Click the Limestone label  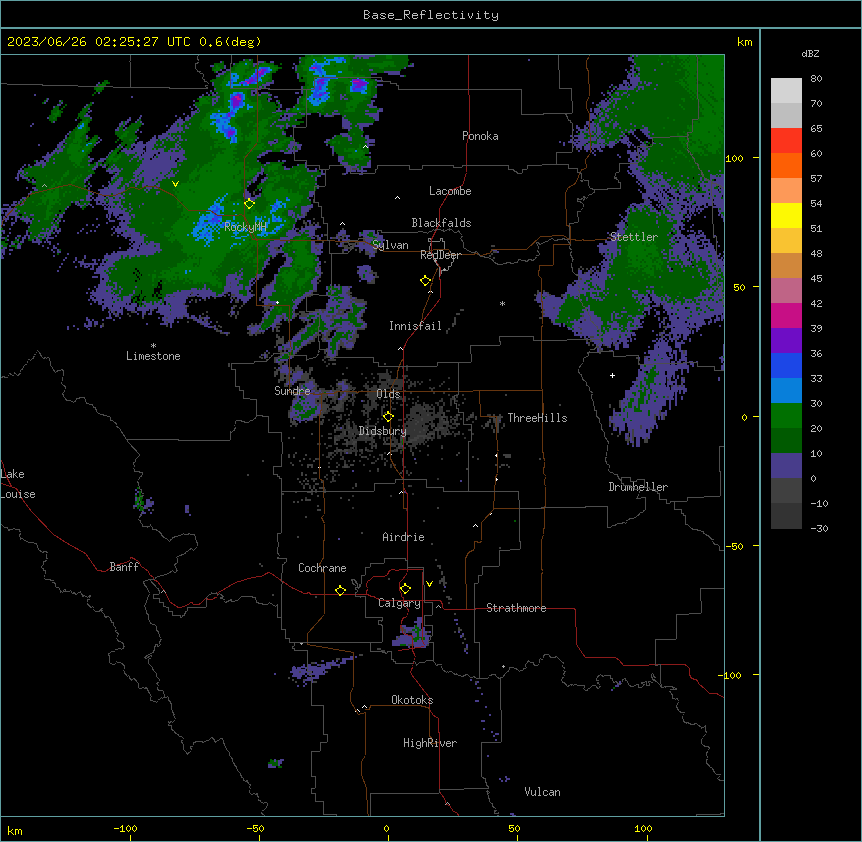(153, 356)
